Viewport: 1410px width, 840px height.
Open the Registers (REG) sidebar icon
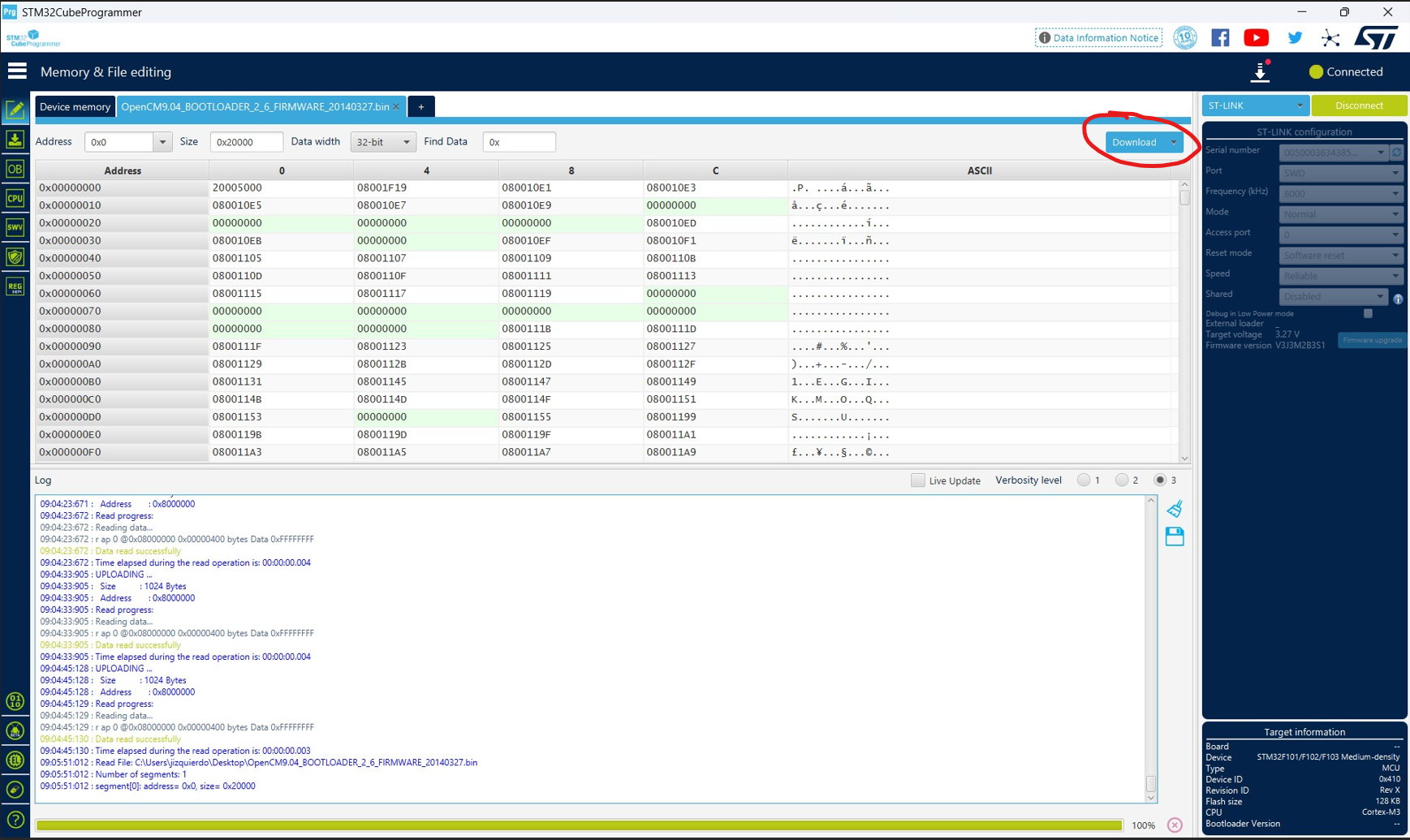[15, 286]
